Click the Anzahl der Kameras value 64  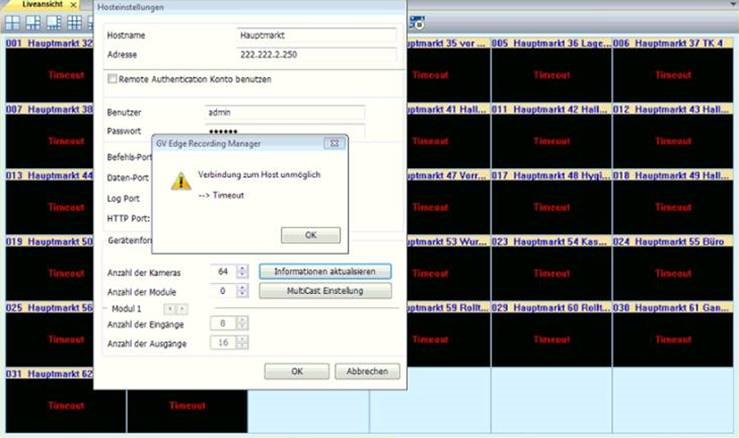(x=223, y=272)
